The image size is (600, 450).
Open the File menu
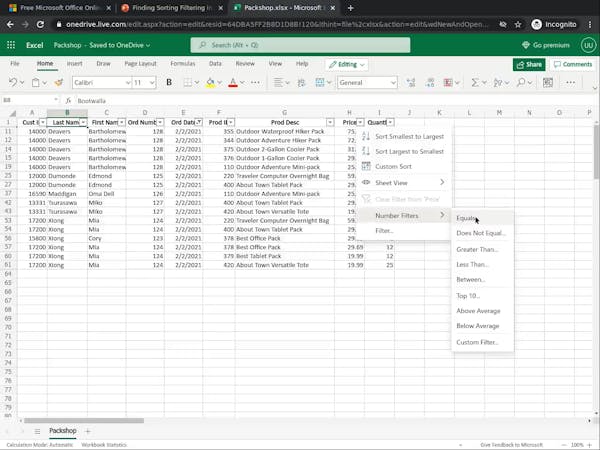pos(15,64)
